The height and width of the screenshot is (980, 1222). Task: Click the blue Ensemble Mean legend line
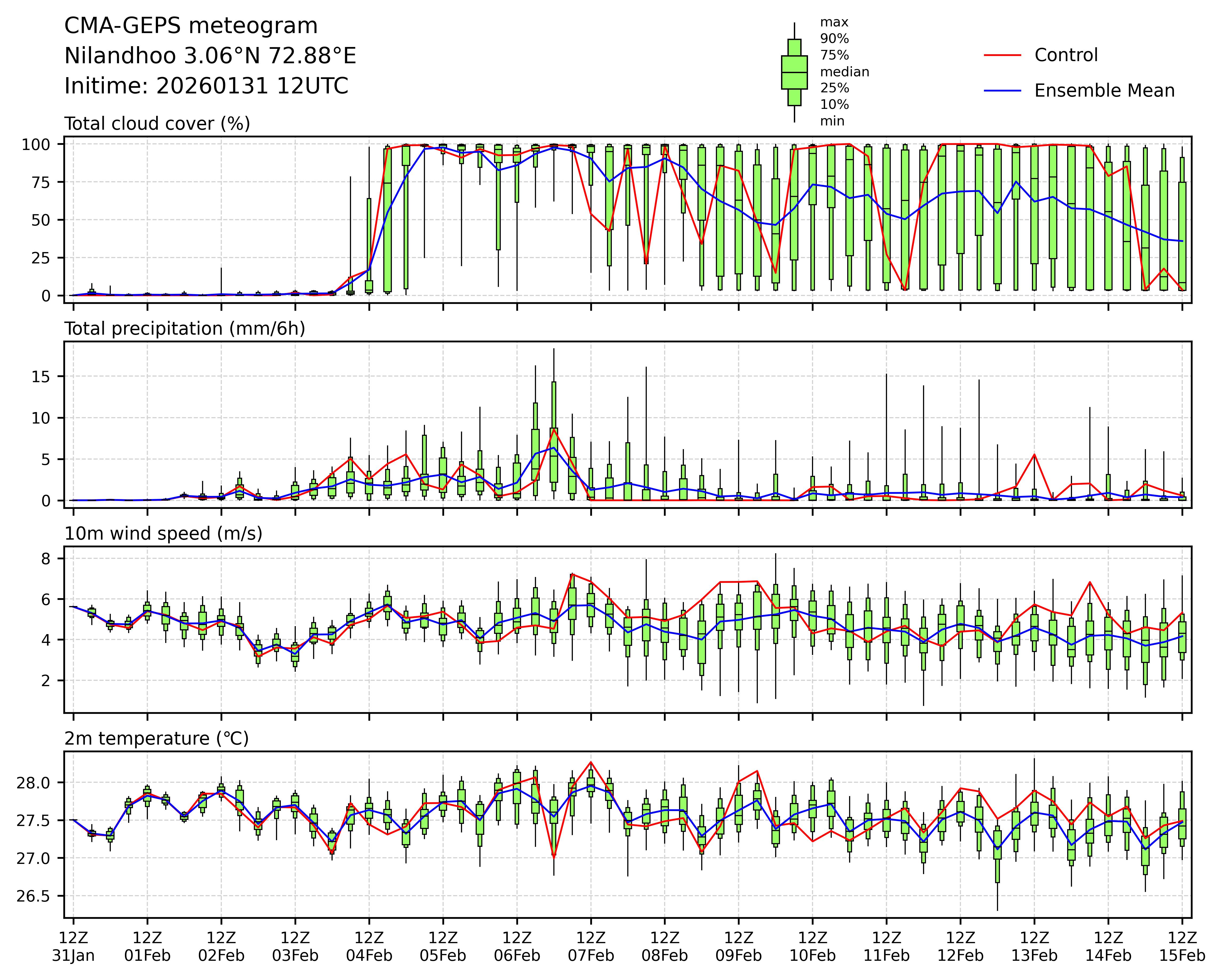click(x=1002, y=91)
